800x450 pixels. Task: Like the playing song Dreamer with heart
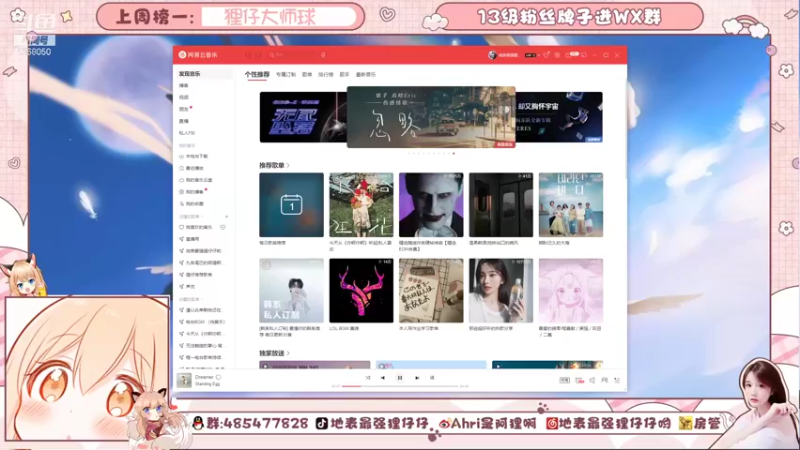pos(218,377)
